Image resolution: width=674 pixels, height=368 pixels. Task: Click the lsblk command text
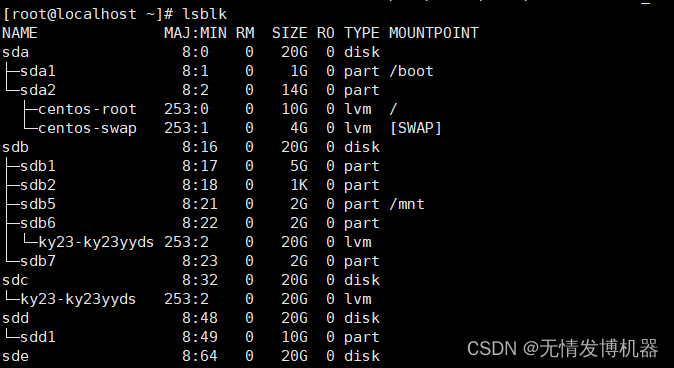coord(205,14)
